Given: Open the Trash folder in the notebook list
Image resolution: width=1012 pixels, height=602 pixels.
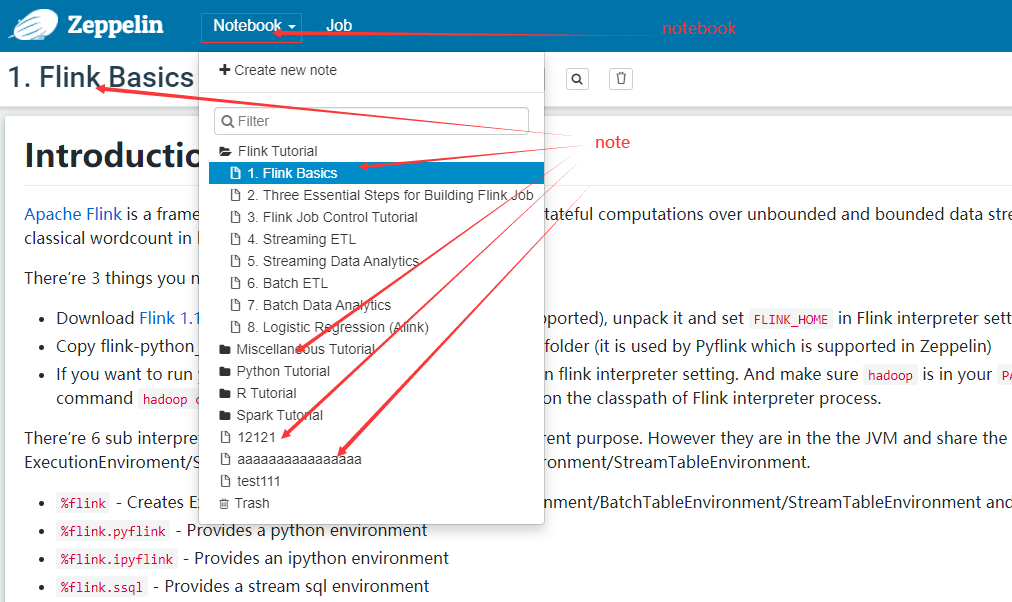Looking at the screenshot, I should coord(252,503).
